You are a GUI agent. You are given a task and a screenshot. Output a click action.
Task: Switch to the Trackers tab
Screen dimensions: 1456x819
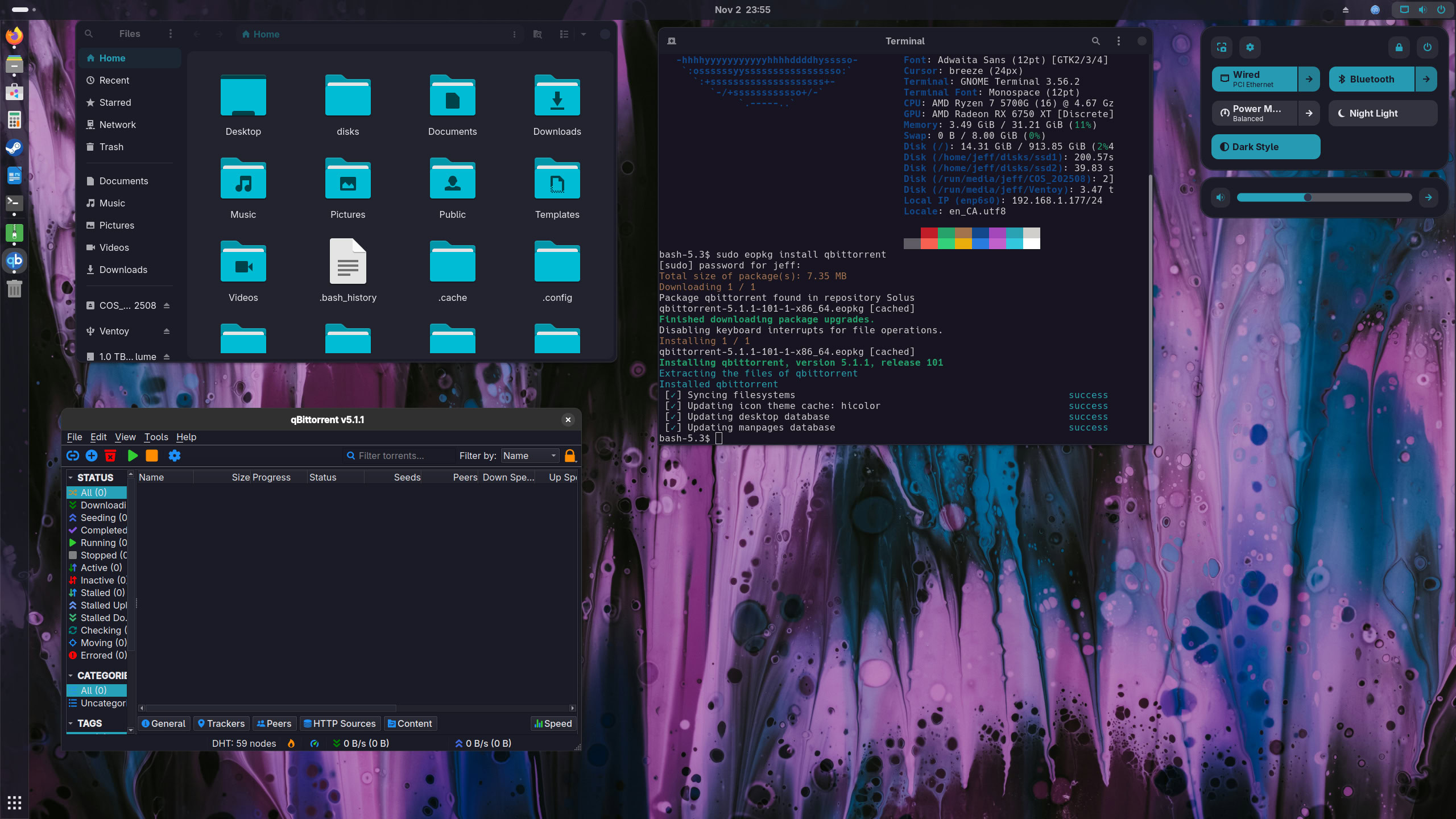(221, 723)
